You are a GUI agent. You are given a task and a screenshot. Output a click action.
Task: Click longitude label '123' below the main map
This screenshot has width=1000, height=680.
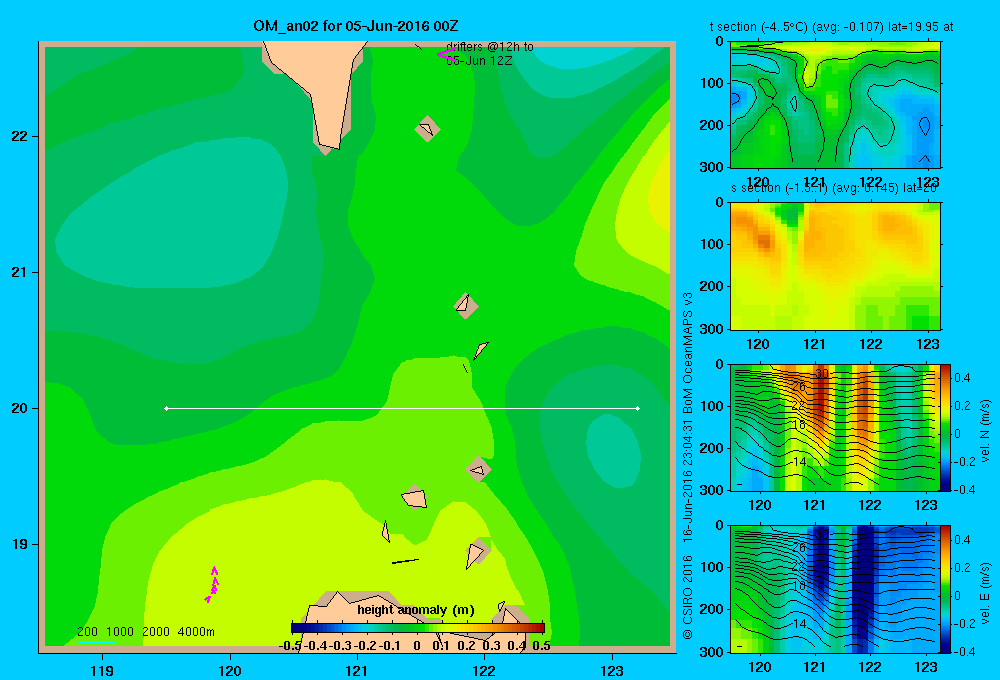(612, 670)
